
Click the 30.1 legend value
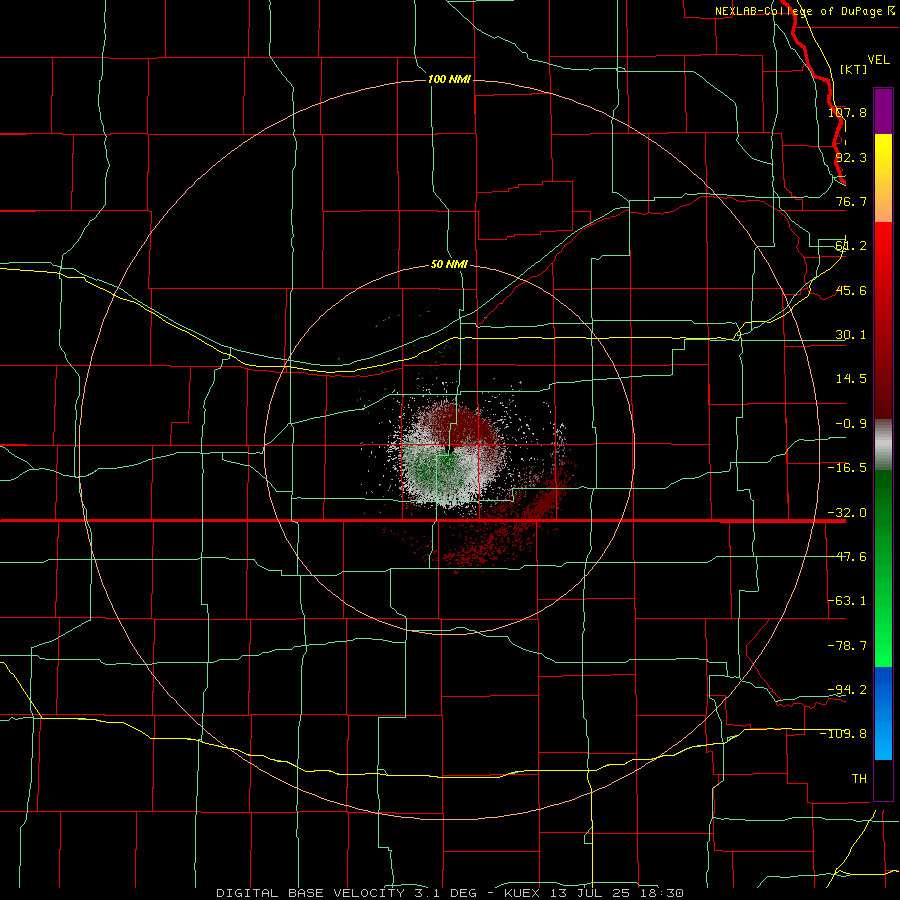[851, 335]
